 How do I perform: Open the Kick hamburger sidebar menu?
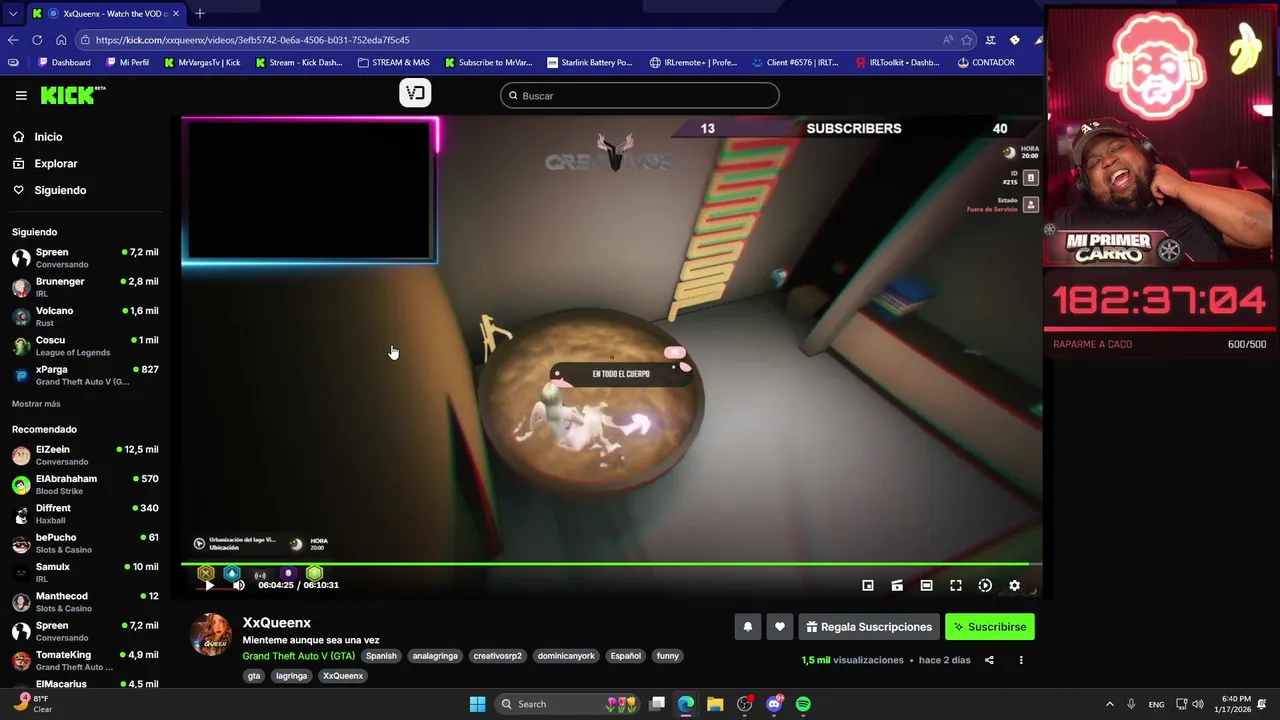tap(21, 95)
